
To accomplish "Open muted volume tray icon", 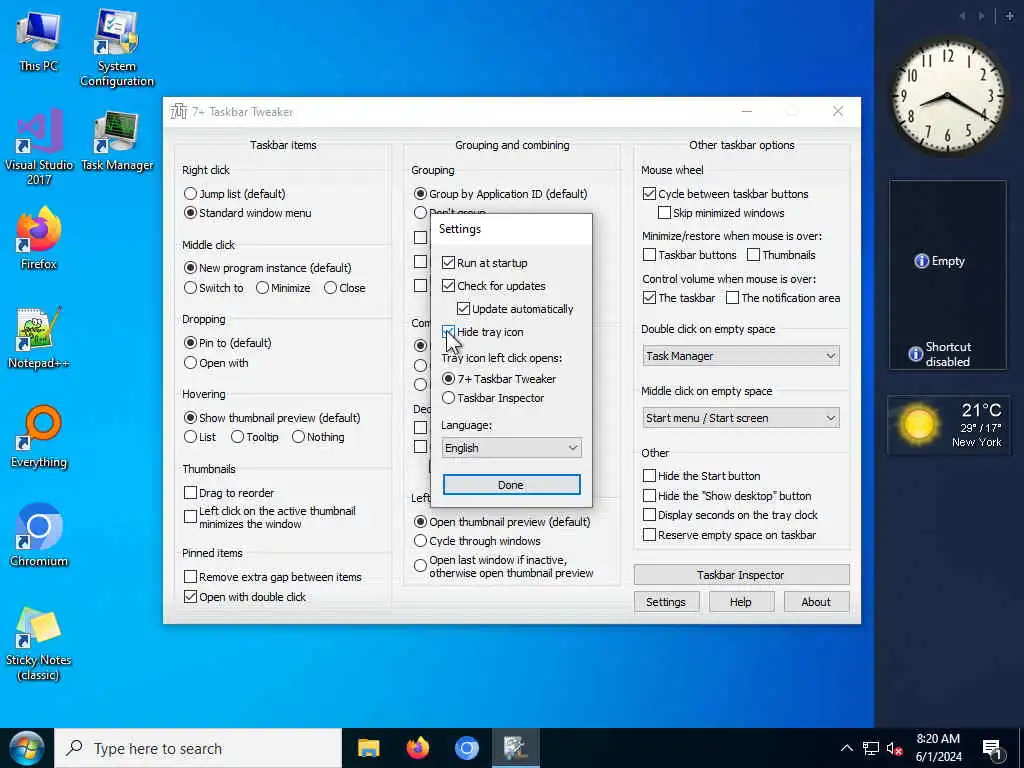I will [895, 749].
